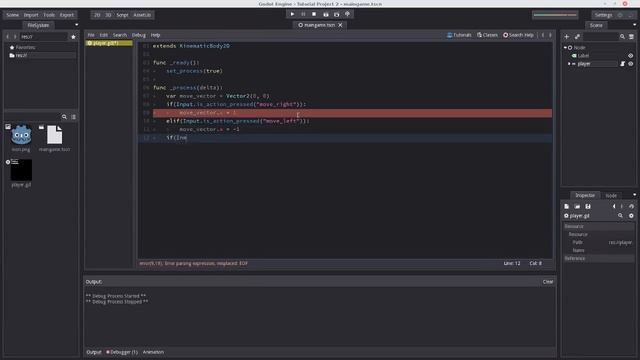Select Favorites in the FileSystem tree
The image size is (640, 360).
[25, 47]
